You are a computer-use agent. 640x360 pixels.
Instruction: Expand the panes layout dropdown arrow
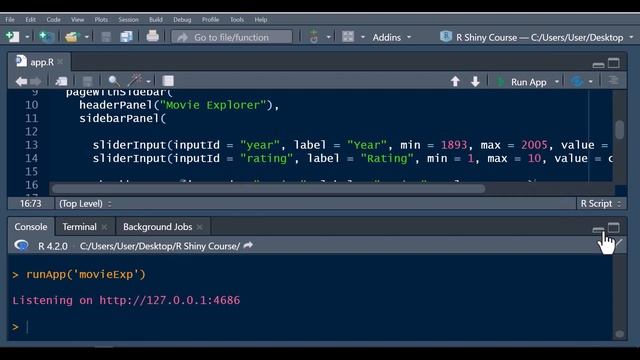tap(362, 37)
